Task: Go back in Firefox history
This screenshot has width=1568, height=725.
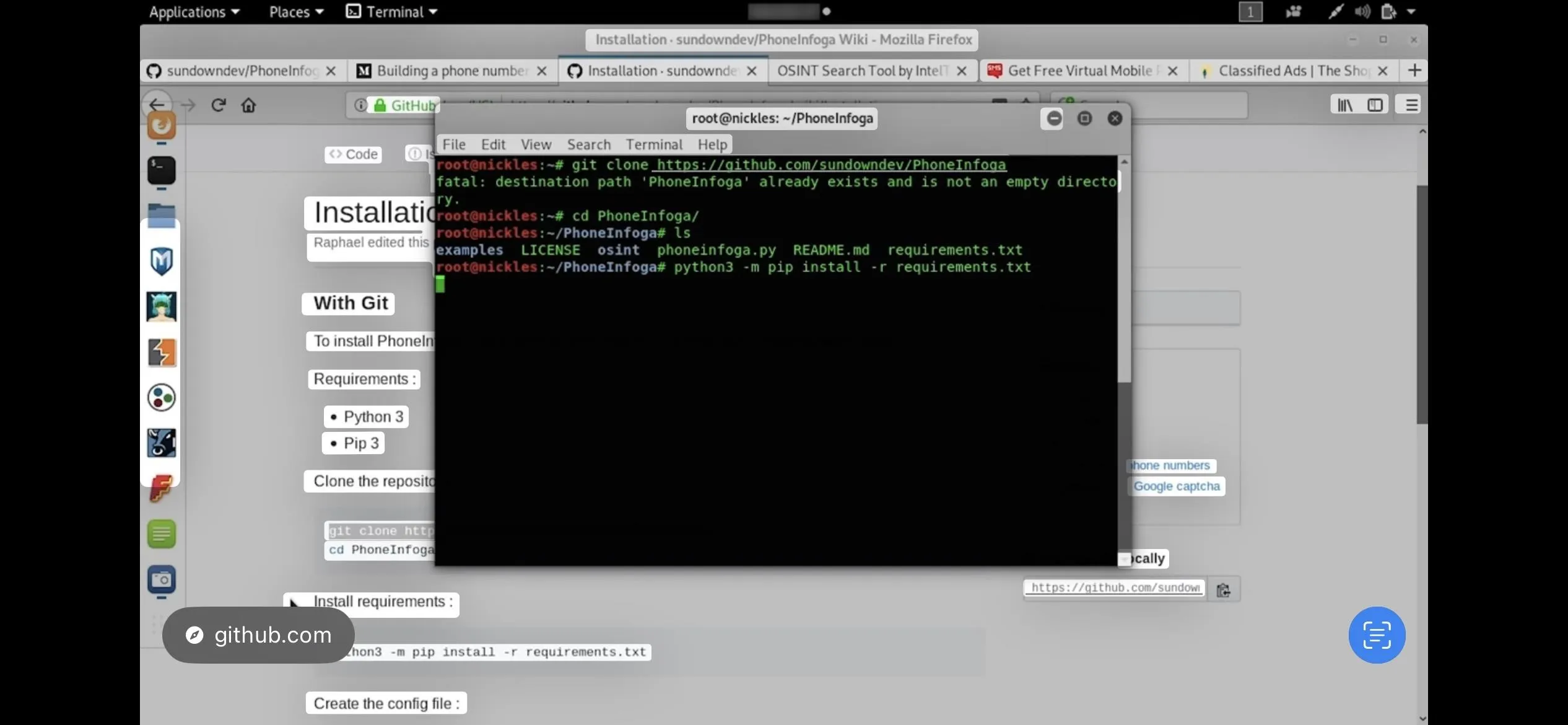Action: point(157,105)
